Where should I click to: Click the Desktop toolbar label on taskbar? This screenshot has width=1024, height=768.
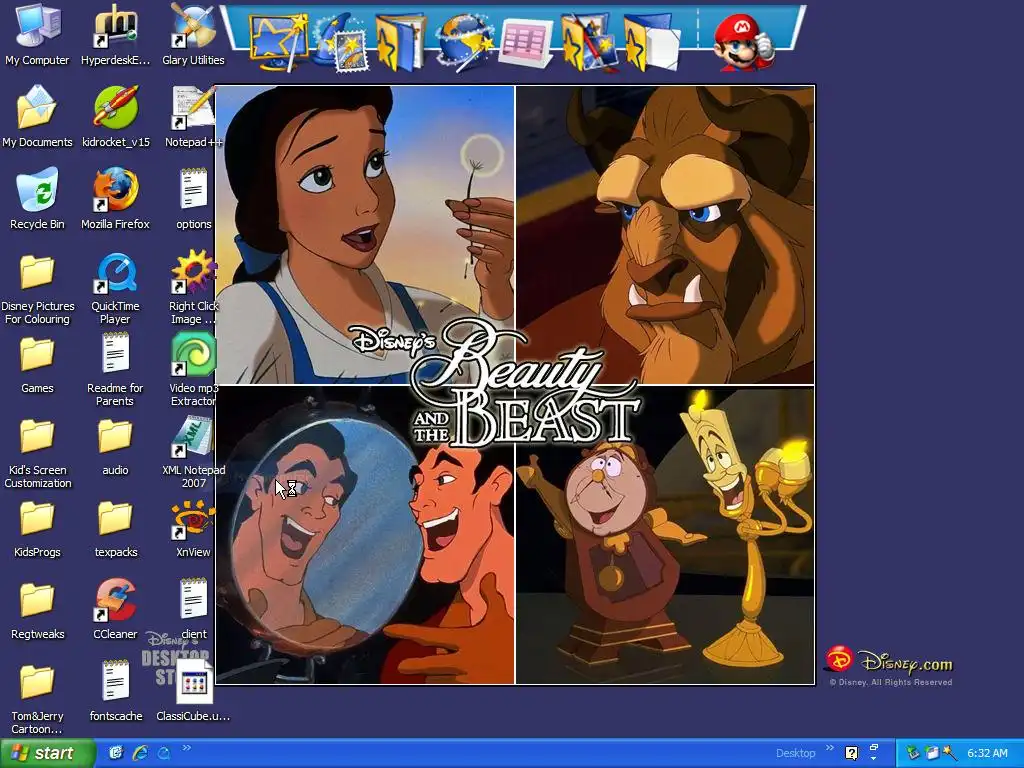[x=795, y=753]
